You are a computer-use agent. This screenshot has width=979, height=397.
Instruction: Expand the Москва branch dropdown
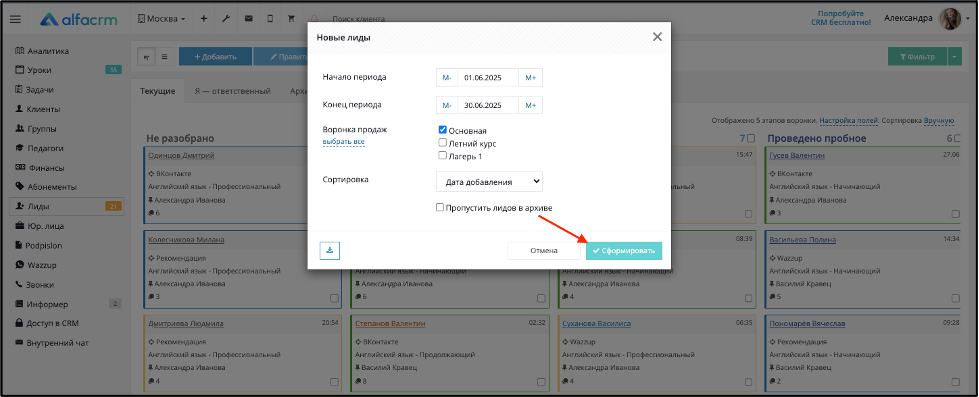click(x=161, y=19)
